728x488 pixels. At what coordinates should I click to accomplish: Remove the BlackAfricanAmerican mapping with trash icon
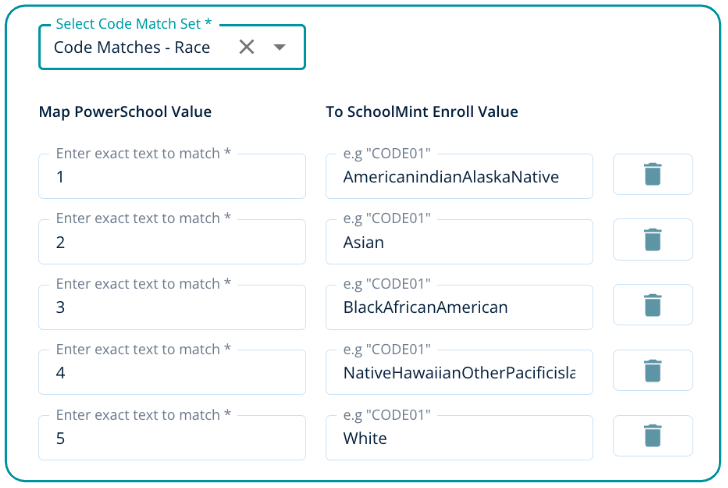pyautogui.click(x=652, y=306)
